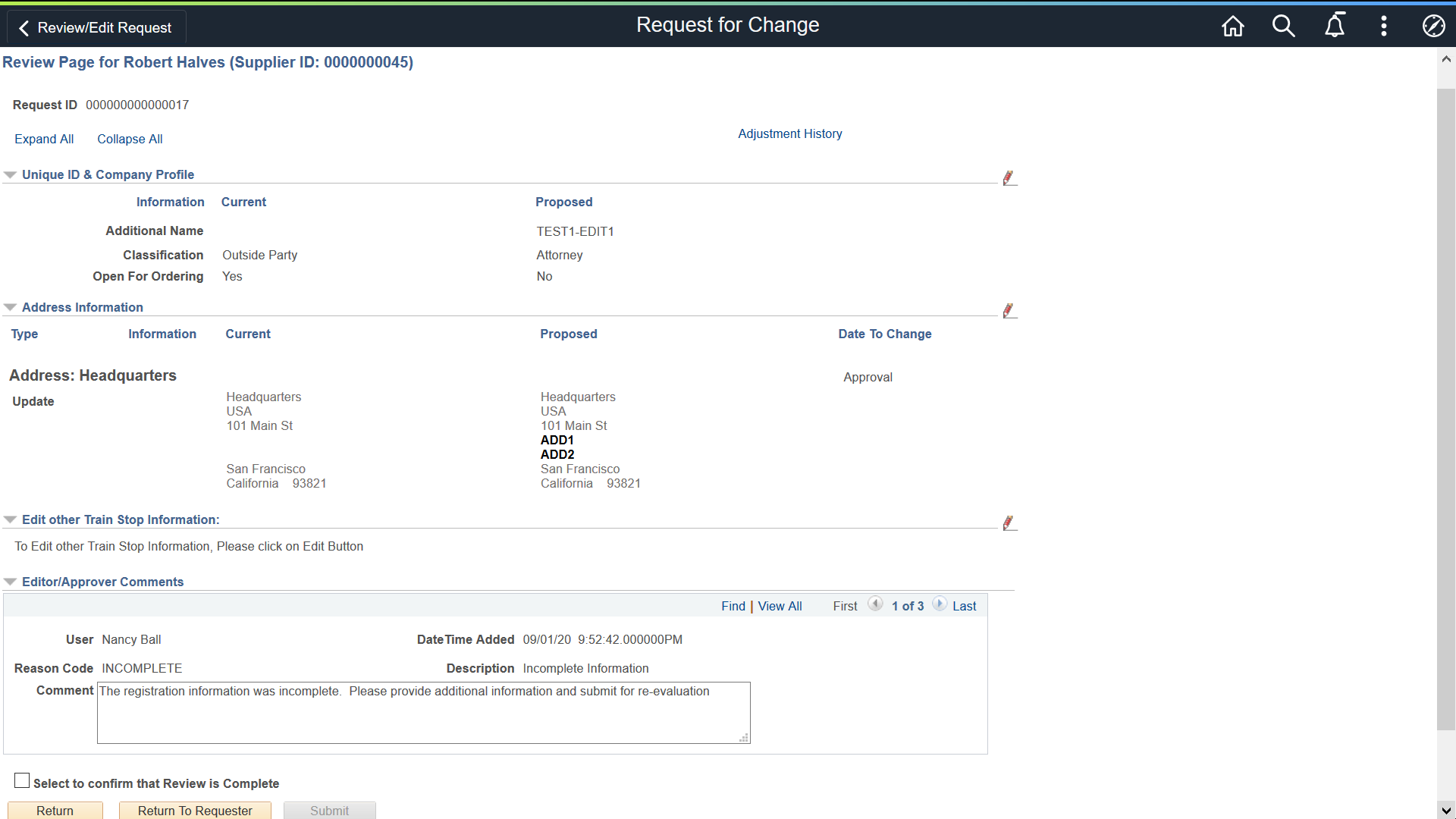Click the edit pencil for Address Information
Viewport: 1456px width, 819px height.
click(1009, 310)
